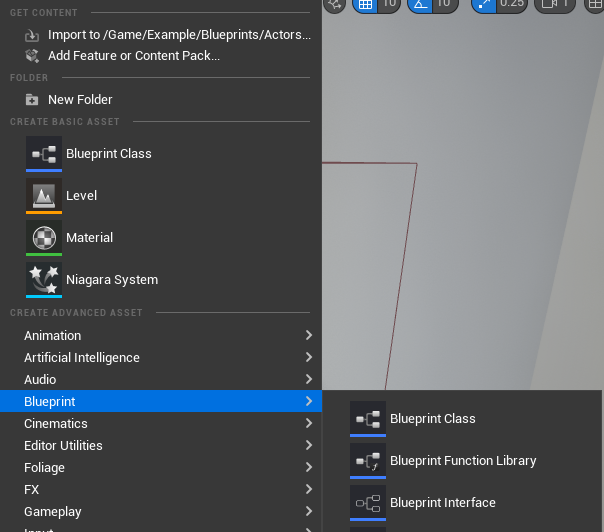
Task: Open the scale snap value 0.25
Action: point(512,4)
